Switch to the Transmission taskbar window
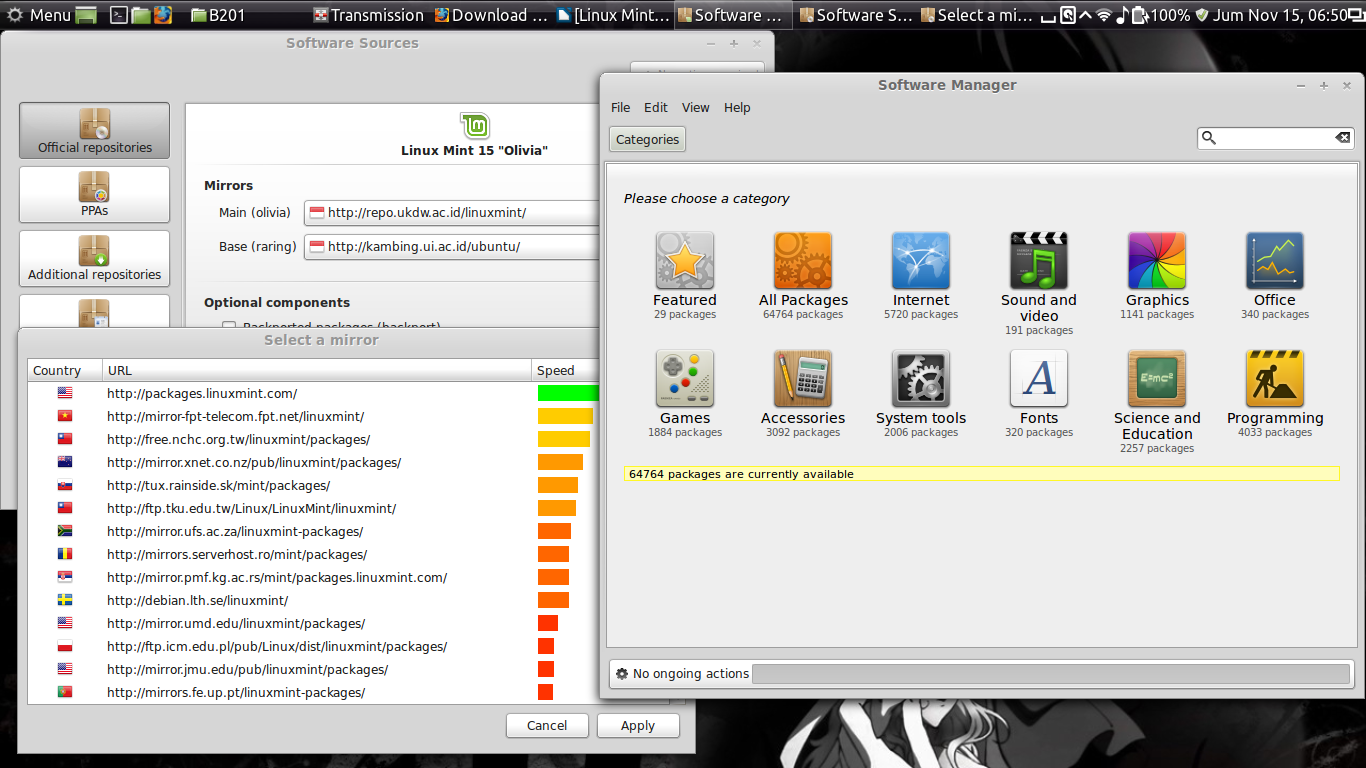1366x768 pixels. [x=369, y=15]
